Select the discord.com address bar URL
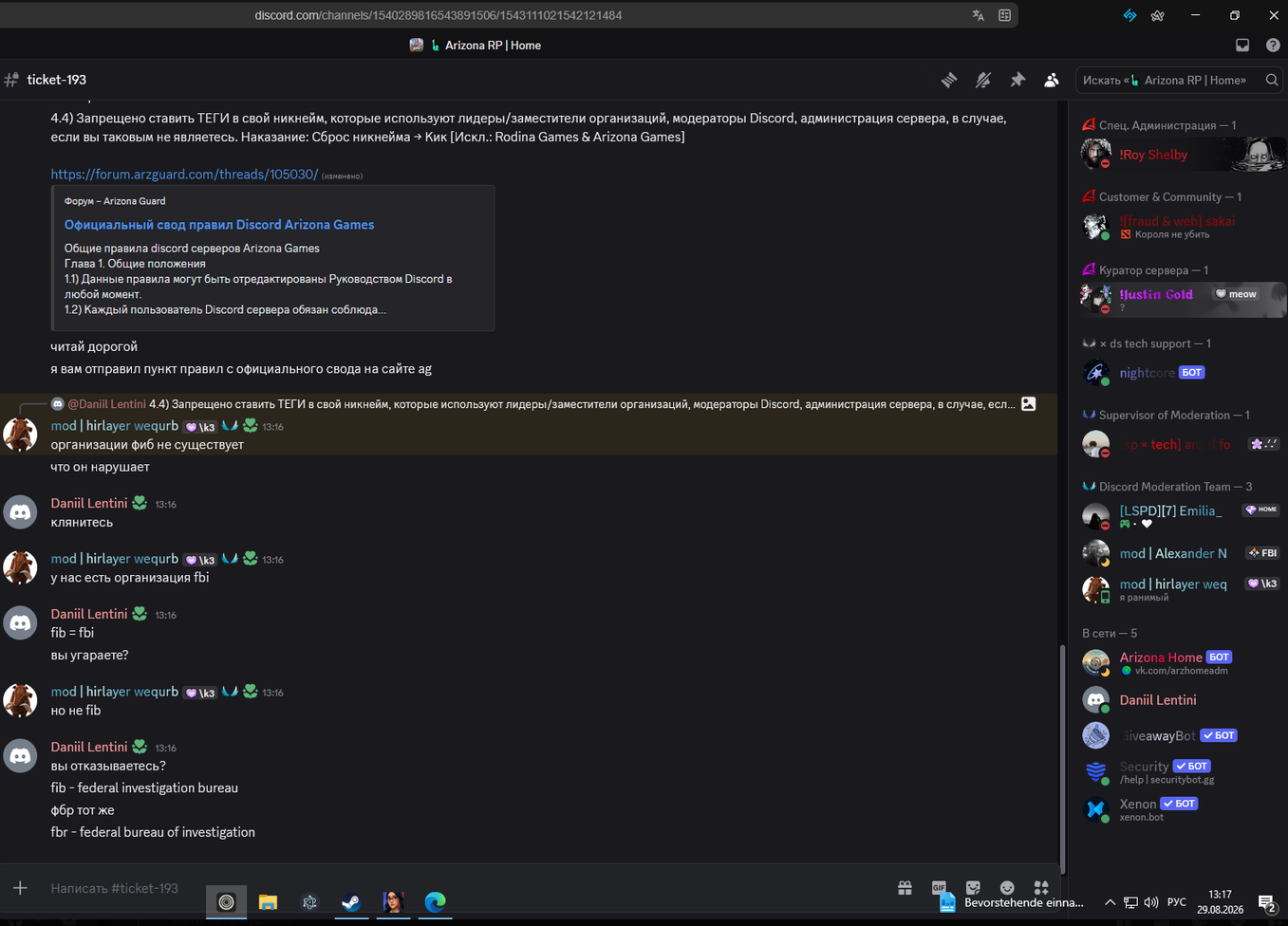 tap(439, 15)
